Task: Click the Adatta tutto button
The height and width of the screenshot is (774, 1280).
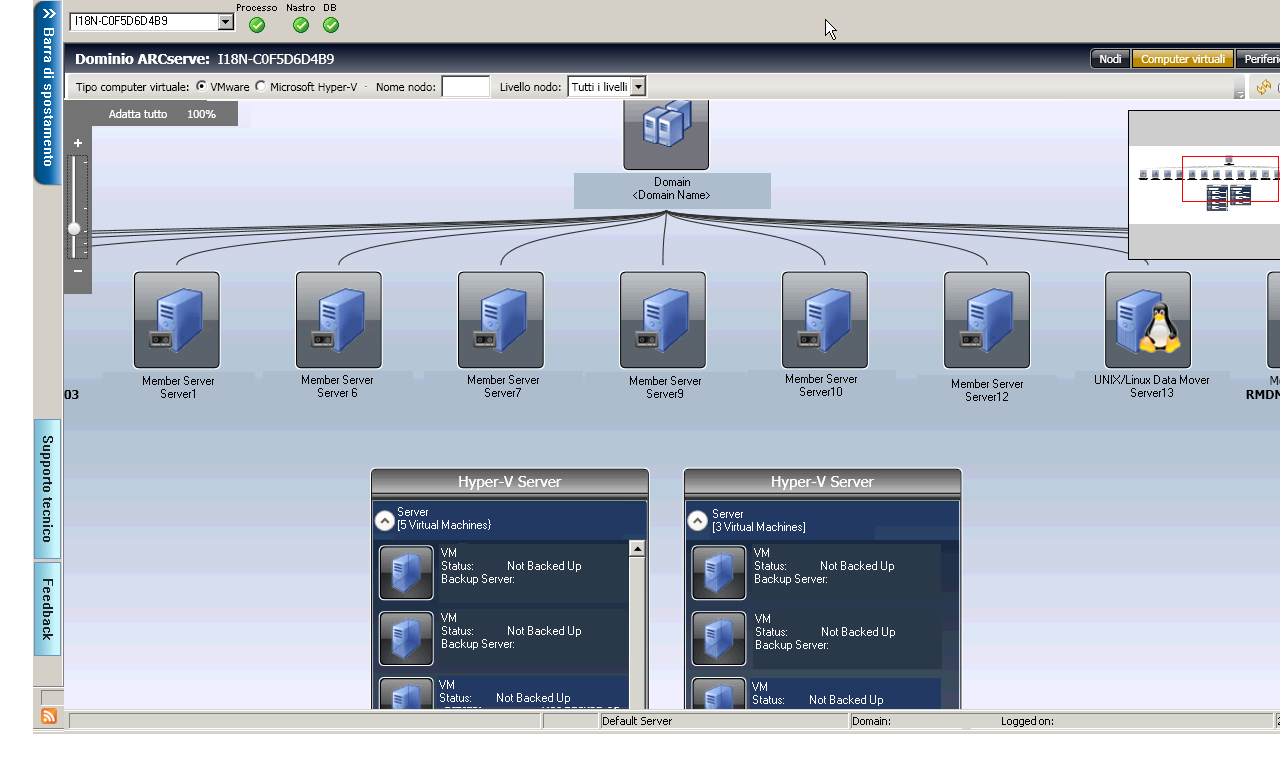Action: click(138, 114)
